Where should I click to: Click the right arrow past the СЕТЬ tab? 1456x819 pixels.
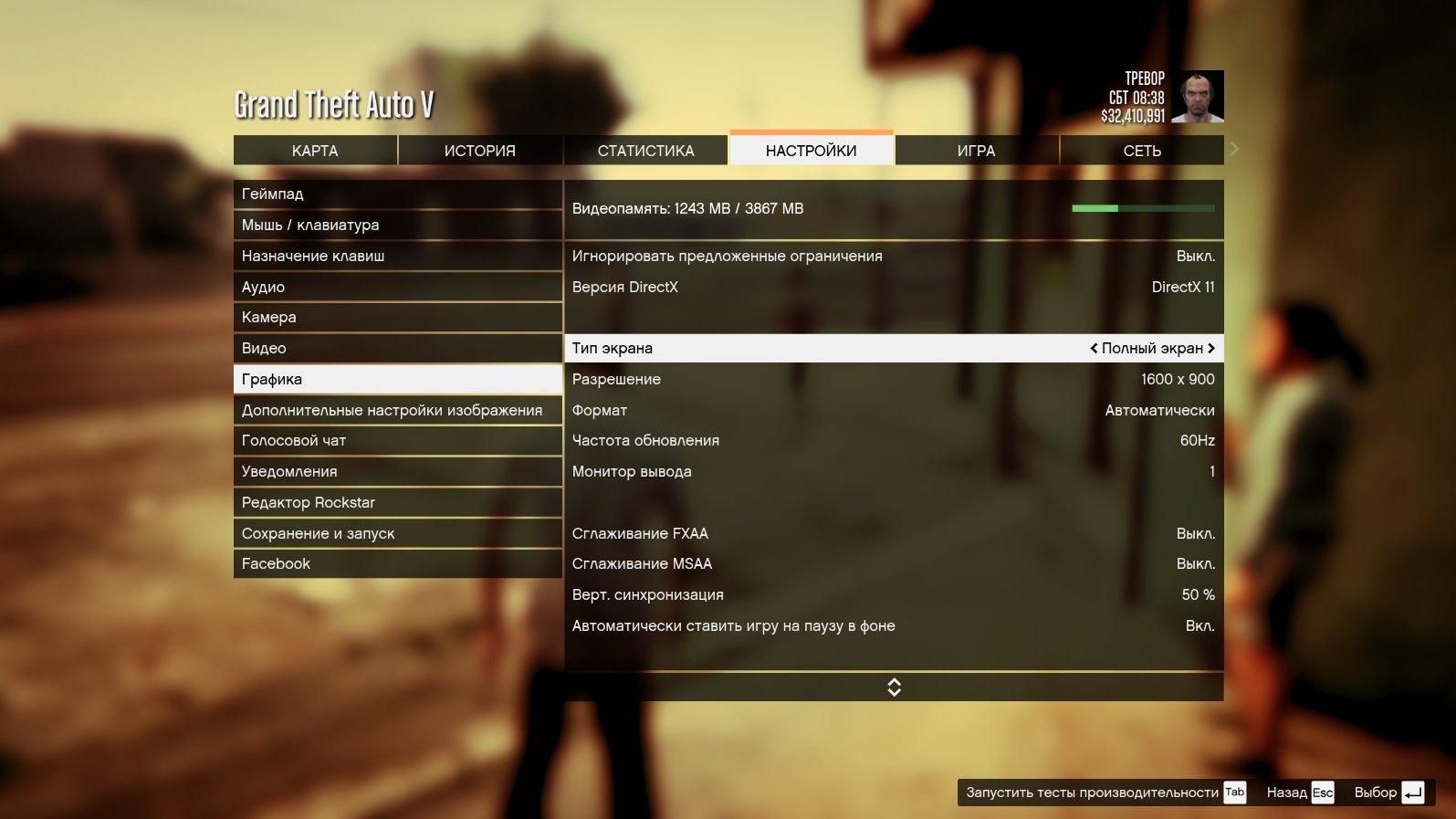[1234, 149]
